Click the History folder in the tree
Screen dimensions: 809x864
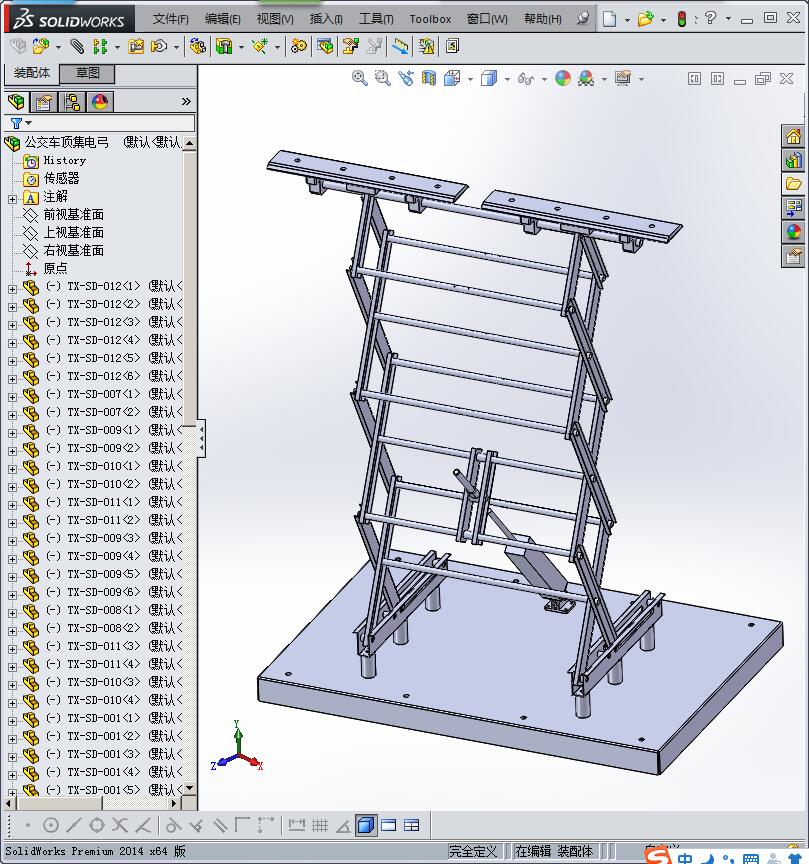pos(64,160)
